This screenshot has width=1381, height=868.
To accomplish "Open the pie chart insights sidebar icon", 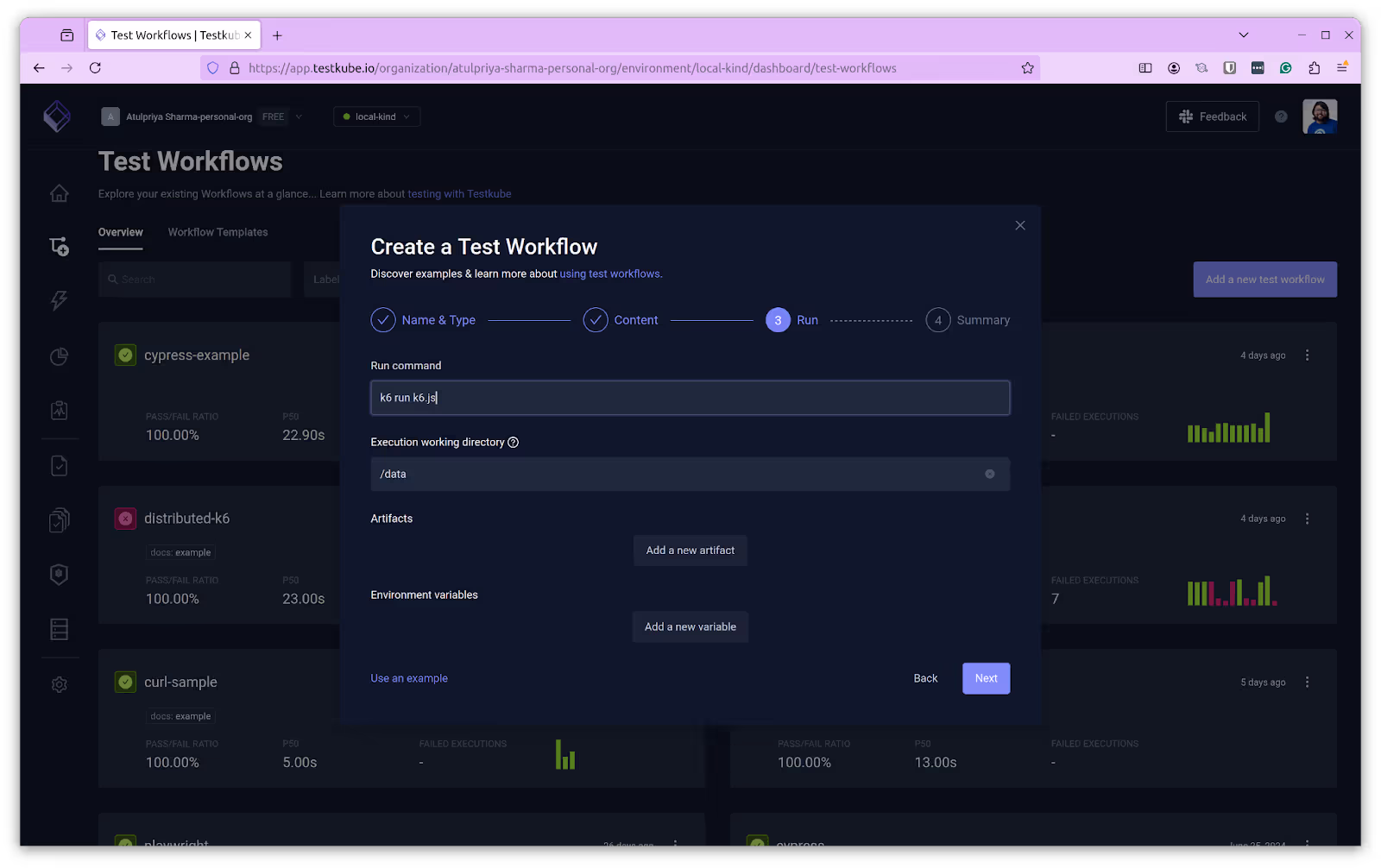I will click(x=59, y=356).
